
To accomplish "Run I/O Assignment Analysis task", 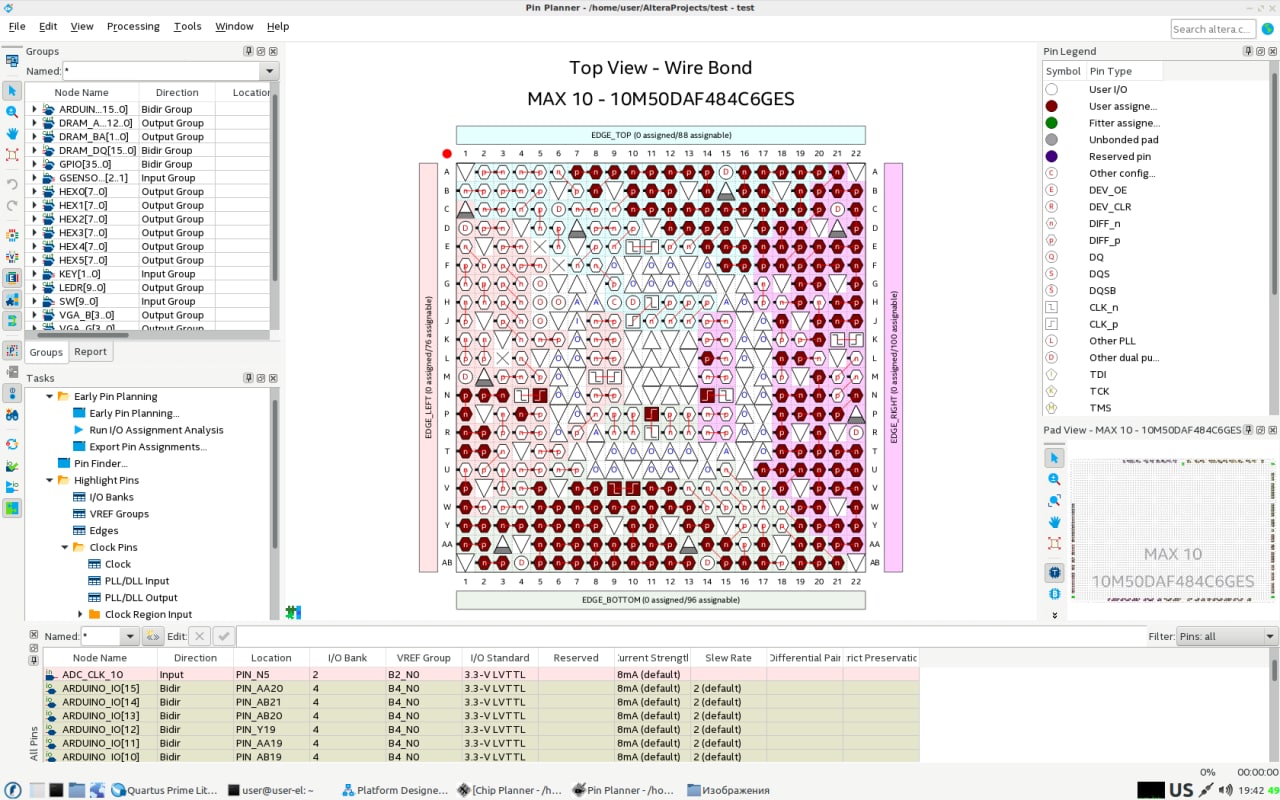I will coord(156,430).
